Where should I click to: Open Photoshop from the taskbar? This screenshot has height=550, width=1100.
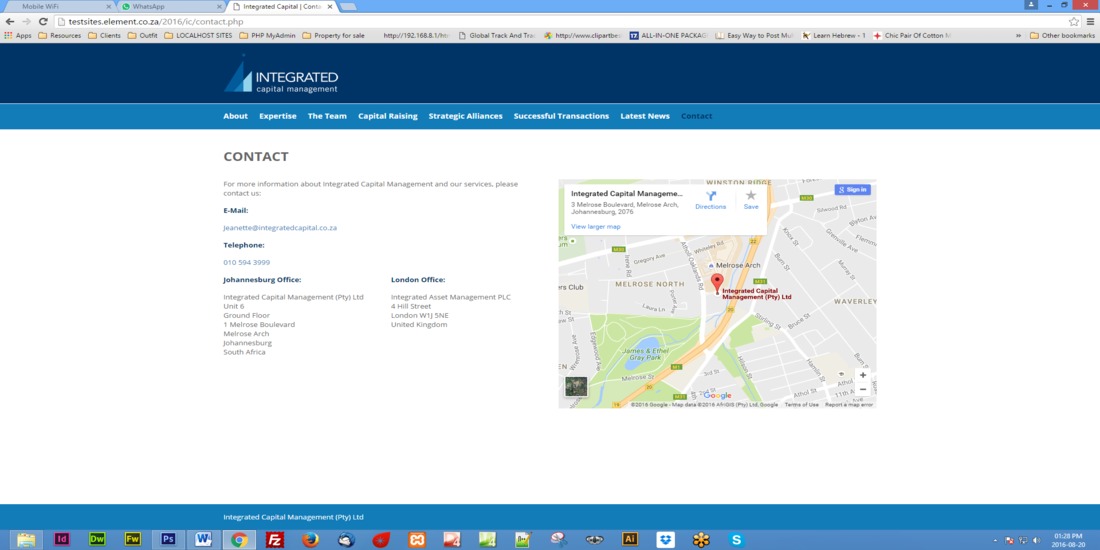tap(168, 539)
